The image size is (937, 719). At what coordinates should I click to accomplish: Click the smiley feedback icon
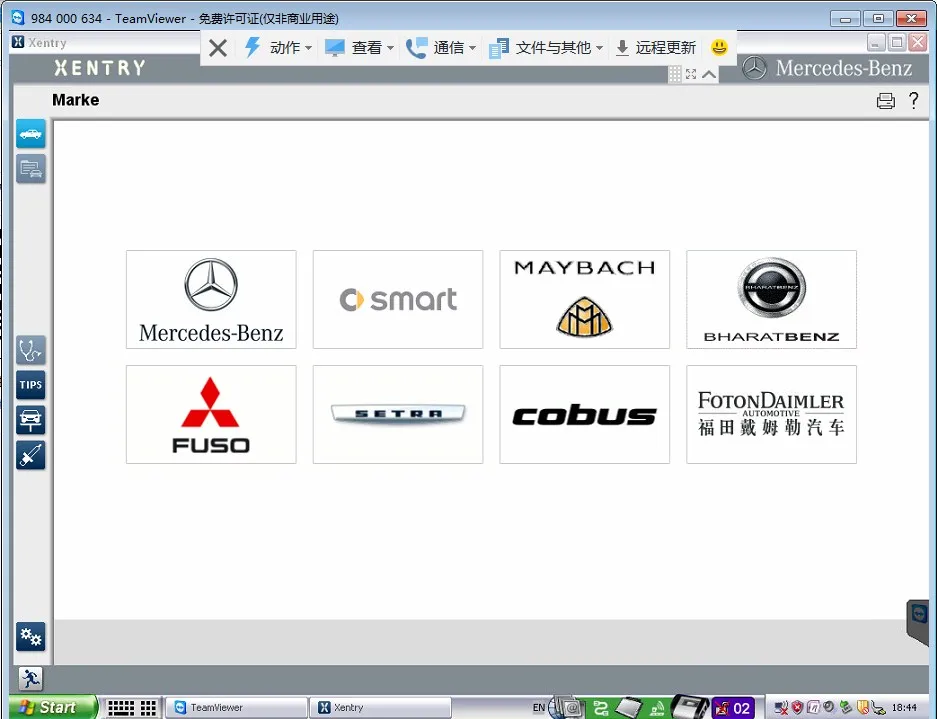(719, 47)
